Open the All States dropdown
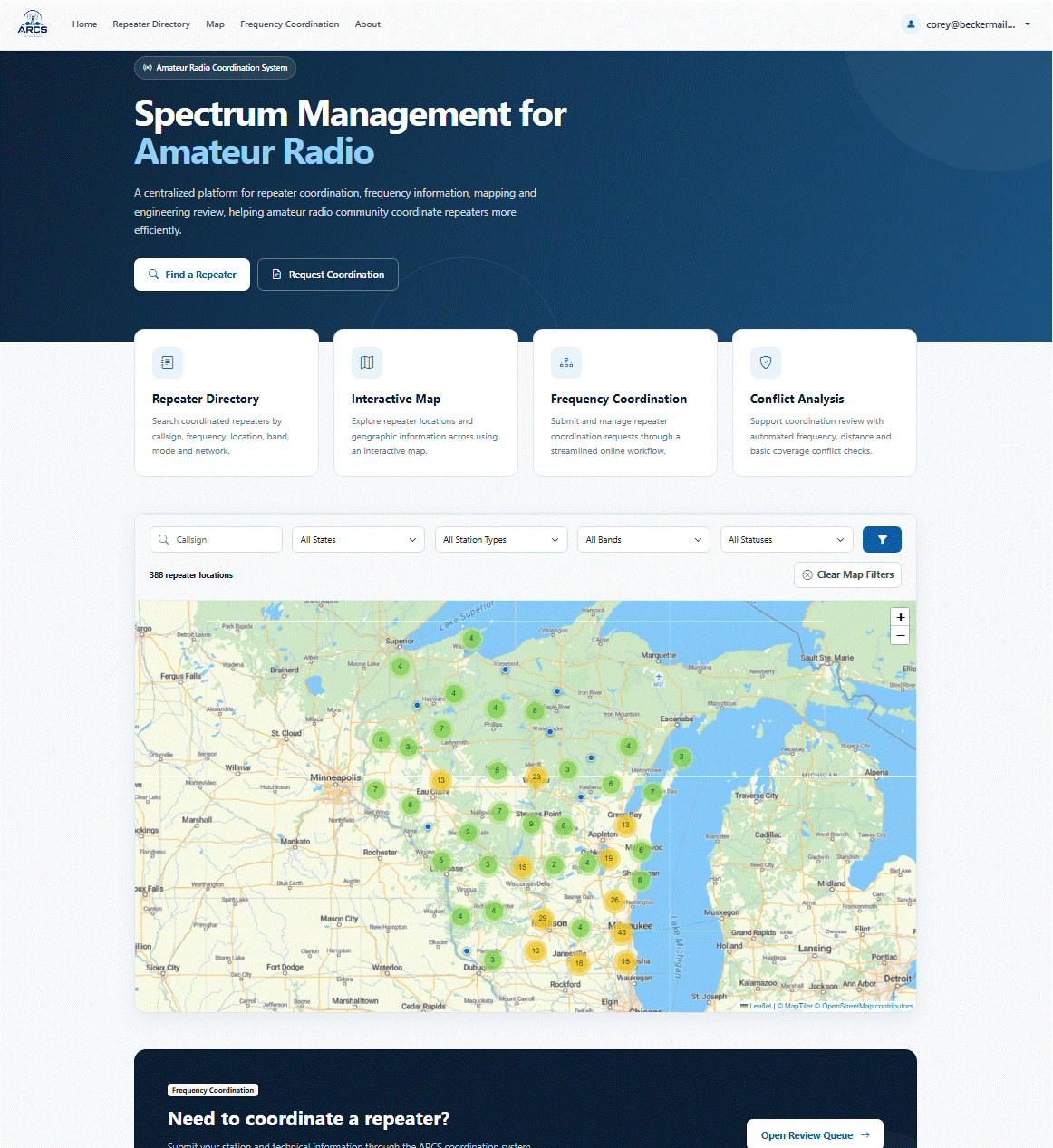Image resolution: width=1053 pixels, height=1148 pixels. pyautogui.click(x=359, y=539)
